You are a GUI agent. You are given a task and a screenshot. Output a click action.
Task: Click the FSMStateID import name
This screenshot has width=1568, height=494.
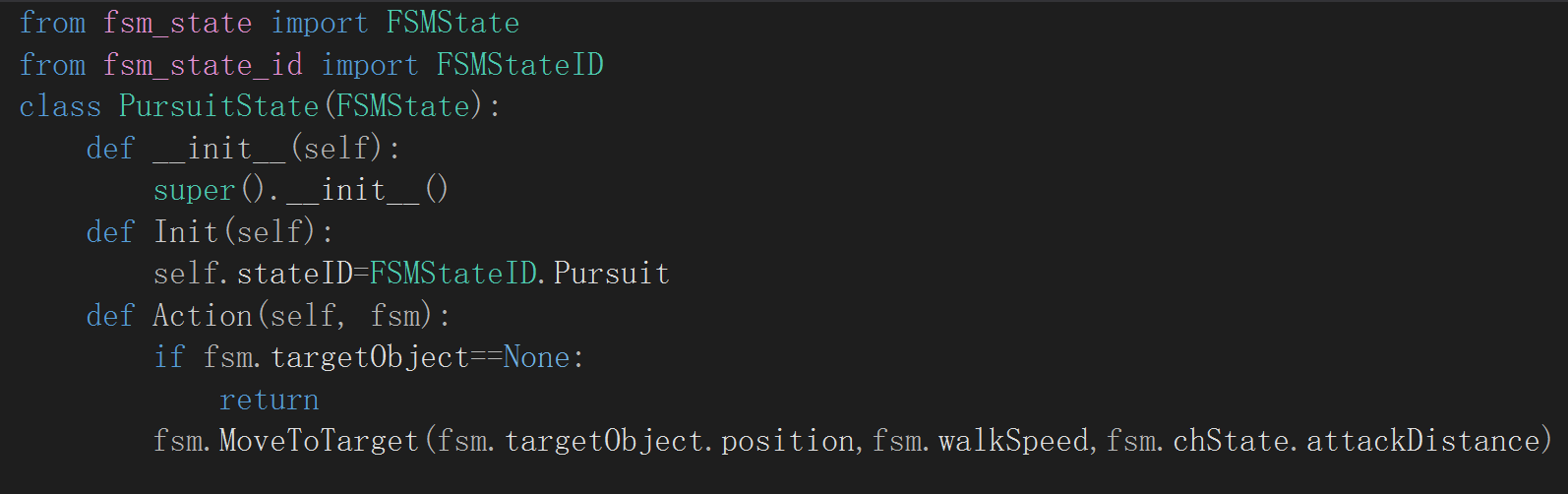(519, 65)
